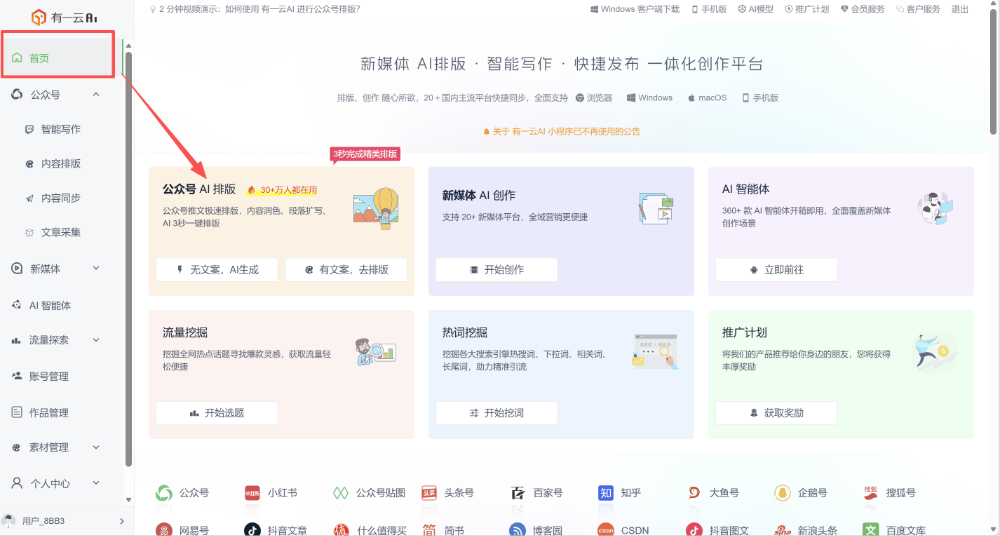
Task: Select the 头条号 platform icon
Action: (429, 493)
